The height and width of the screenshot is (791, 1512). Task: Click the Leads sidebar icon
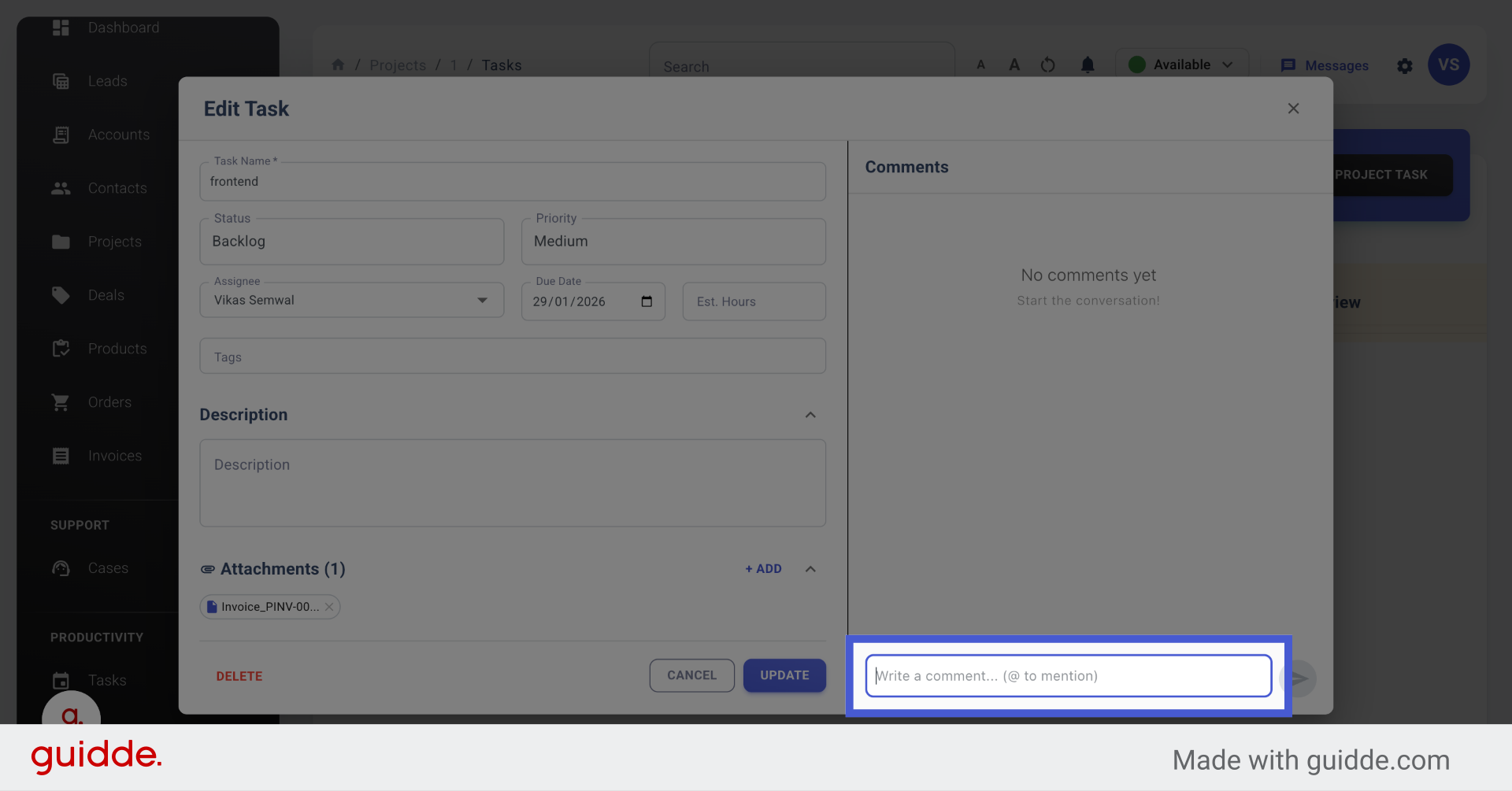(x=61, y=81)
